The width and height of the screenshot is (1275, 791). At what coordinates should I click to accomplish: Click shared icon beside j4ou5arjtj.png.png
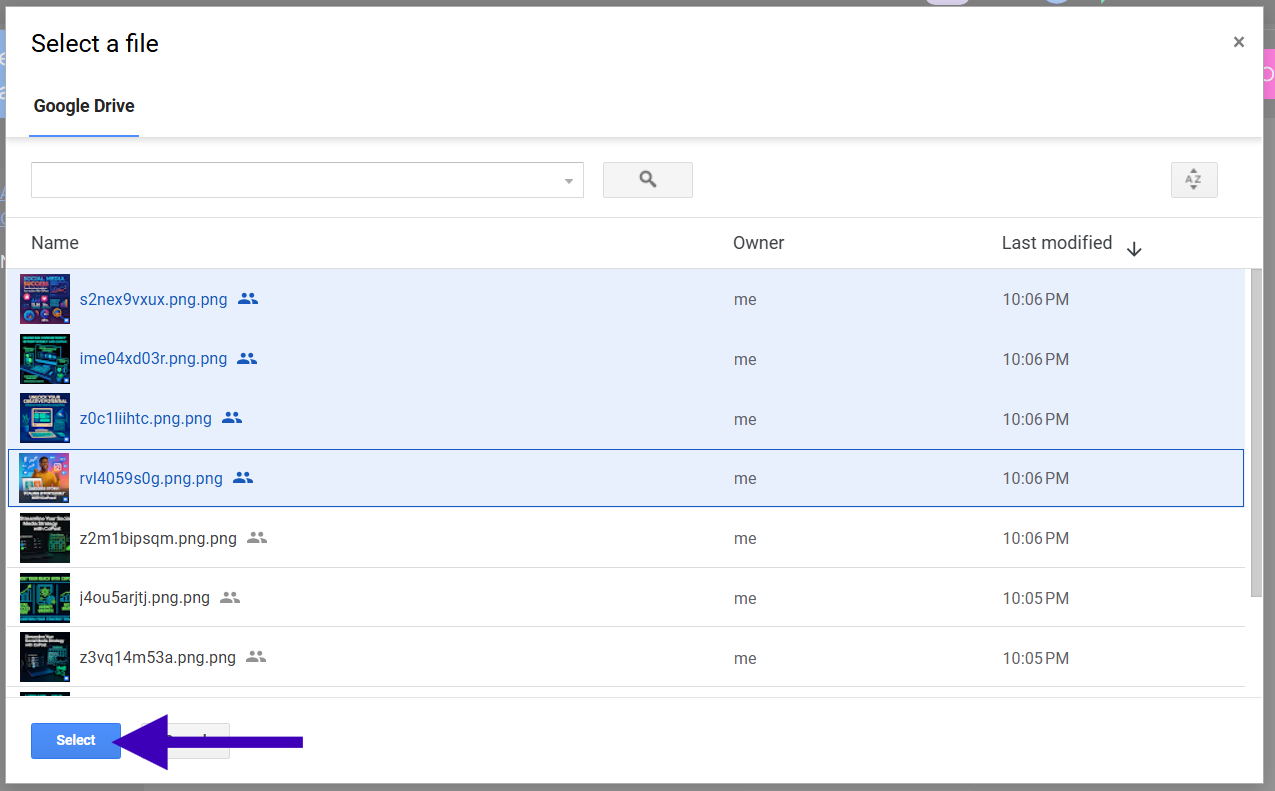pyautogui.click(x=230, y=598)
